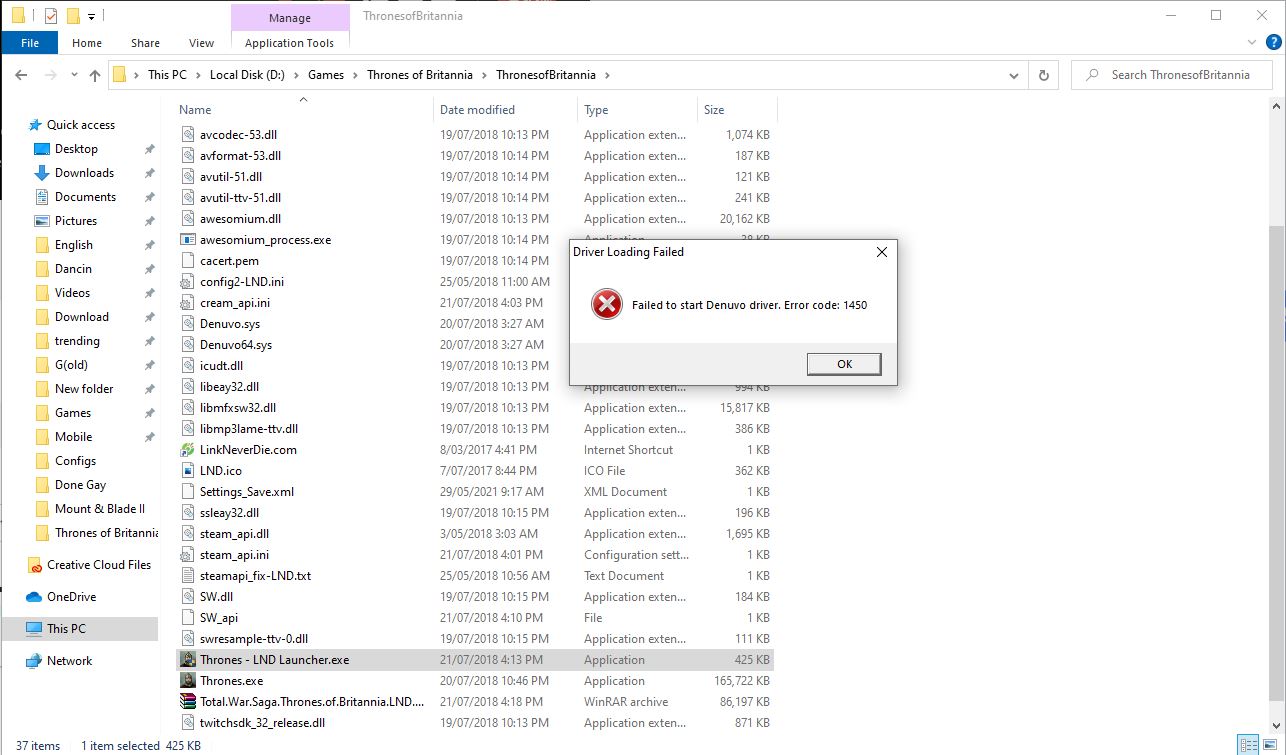Go up one folder level
The width and height of the screenshot is (1286, 755).
95,75
